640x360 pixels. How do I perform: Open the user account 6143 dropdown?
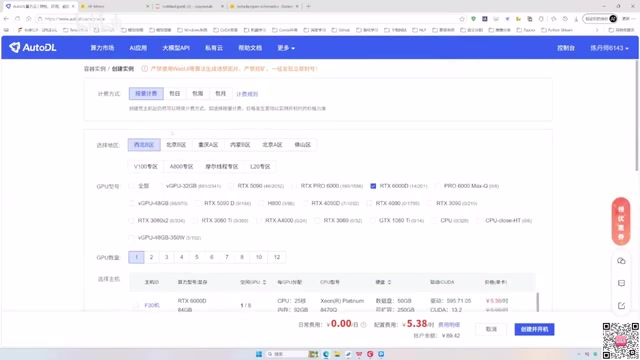[609, 48]
